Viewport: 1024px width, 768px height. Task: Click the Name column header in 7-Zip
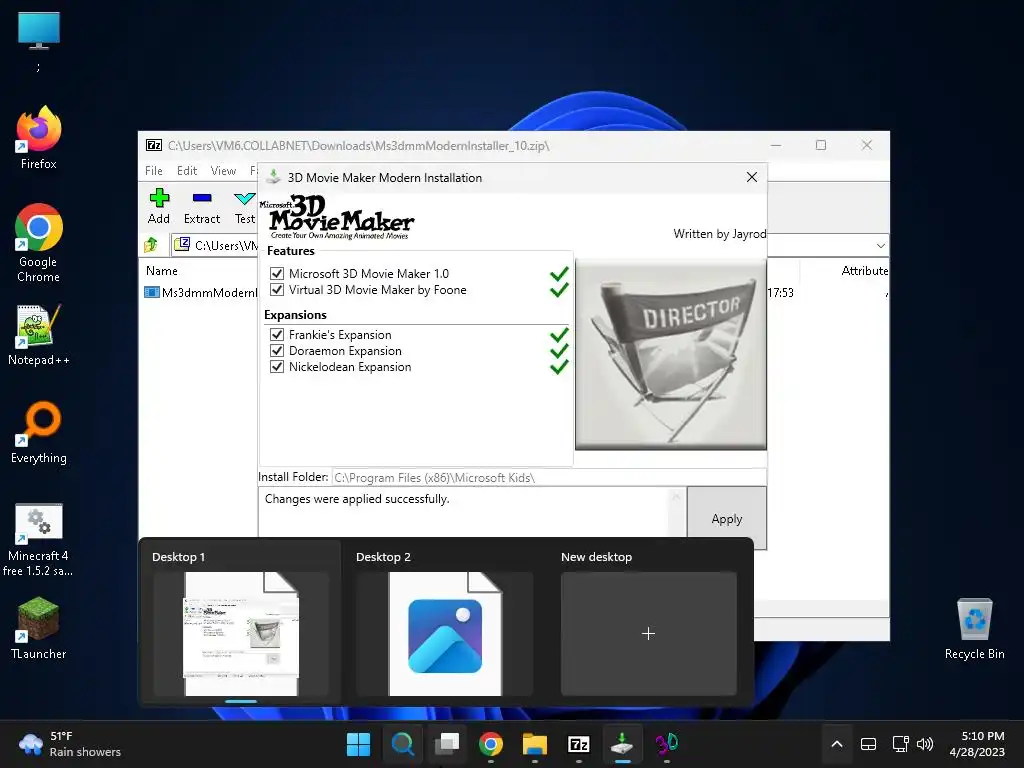(x=162, y=270)
